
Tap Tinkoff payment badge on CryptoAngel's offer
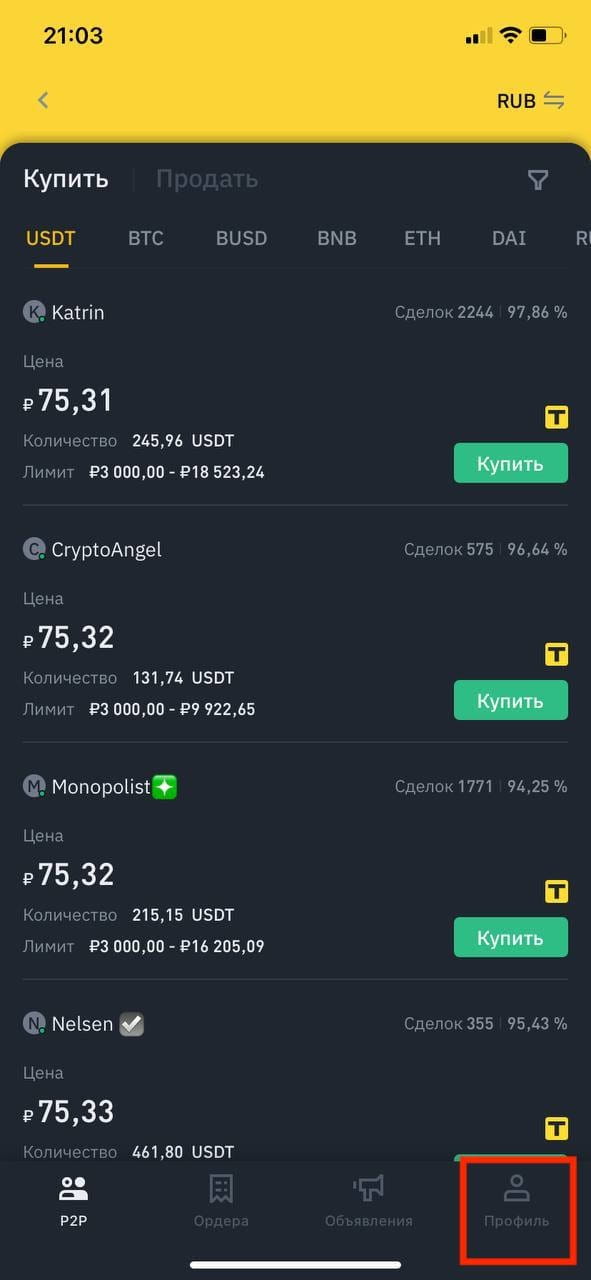(x=556, y=655)
